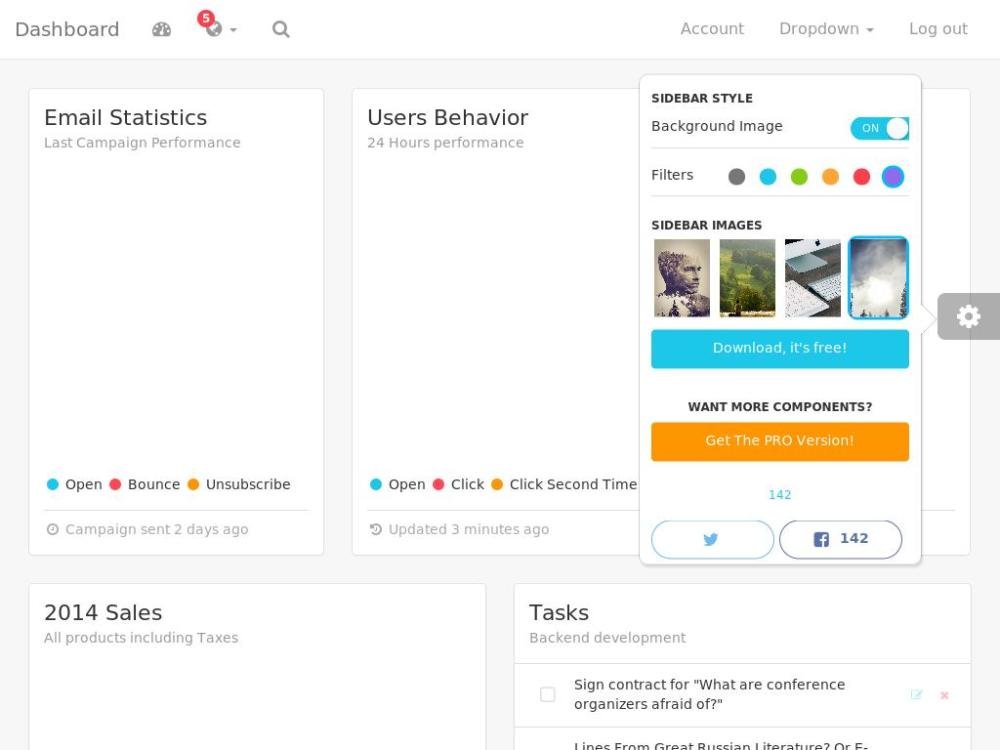The width and height of the screenshot is (1000, 750).
Task: Expand the notifications caret arrow
Action: [234, 30]
